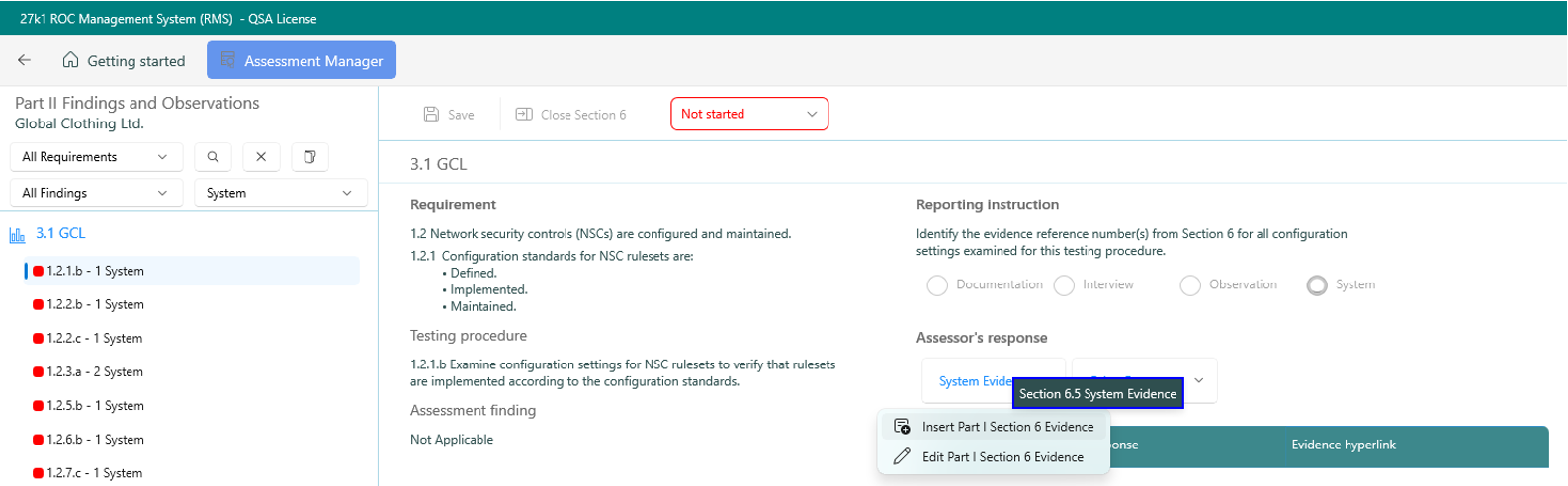Switch to Assessment Manager tab
The width and height of the screenshot is (1568, 486).
302,60
